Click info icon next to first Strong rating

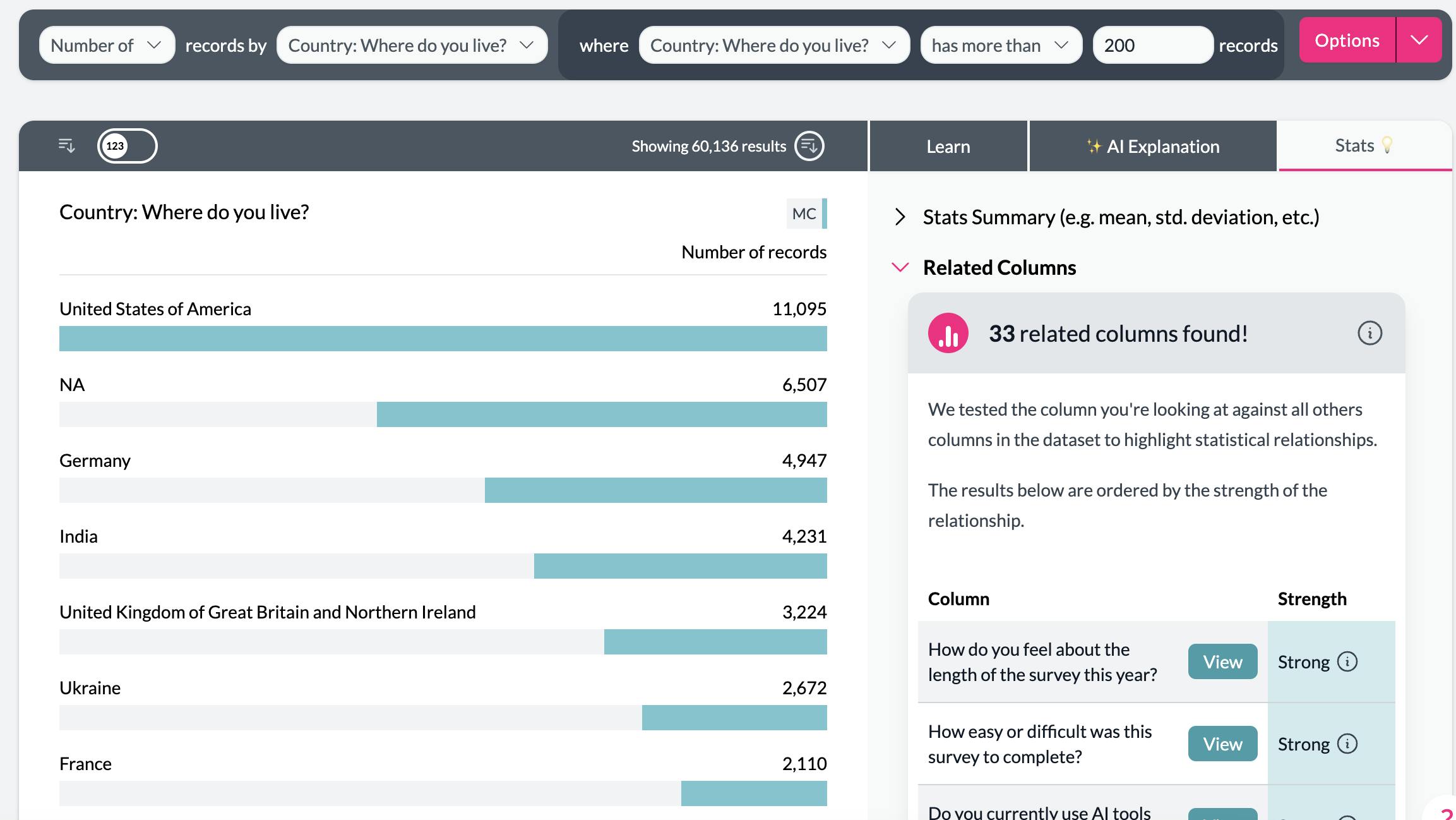point(1347,661)
